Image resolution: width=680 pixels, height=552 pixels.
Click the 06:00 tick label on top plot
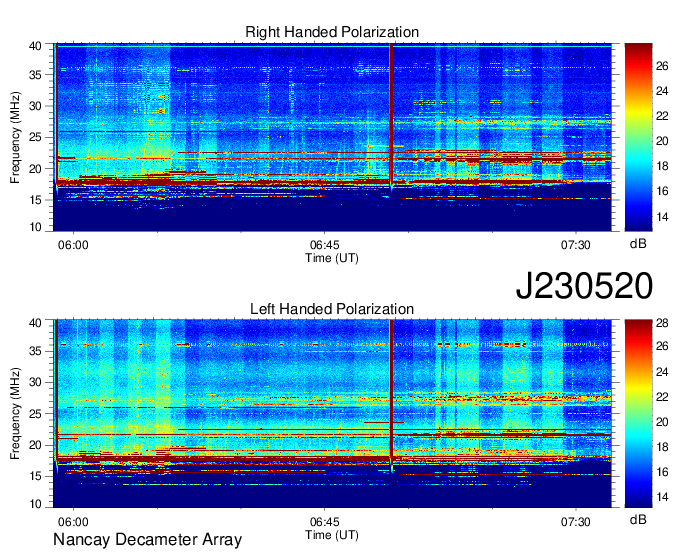coord(73,245)
